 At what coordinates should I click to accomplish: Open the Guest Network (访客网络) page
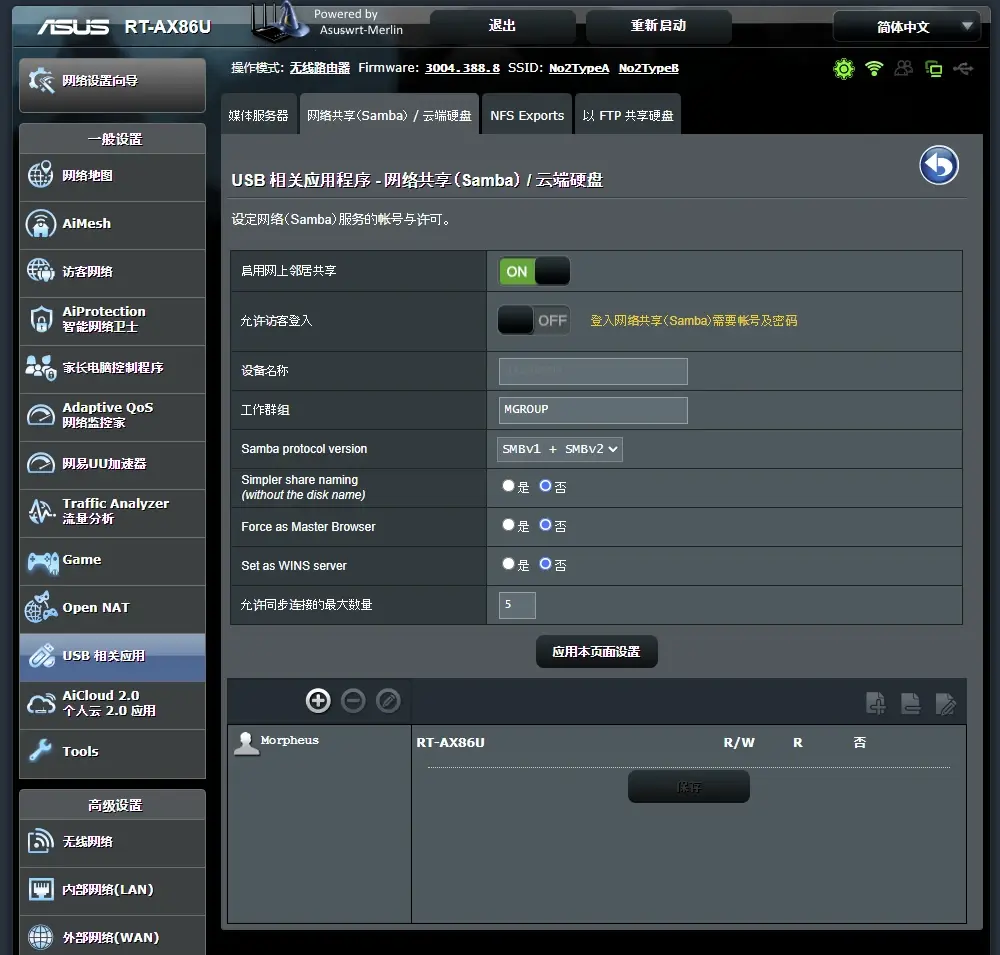(112, 272)
